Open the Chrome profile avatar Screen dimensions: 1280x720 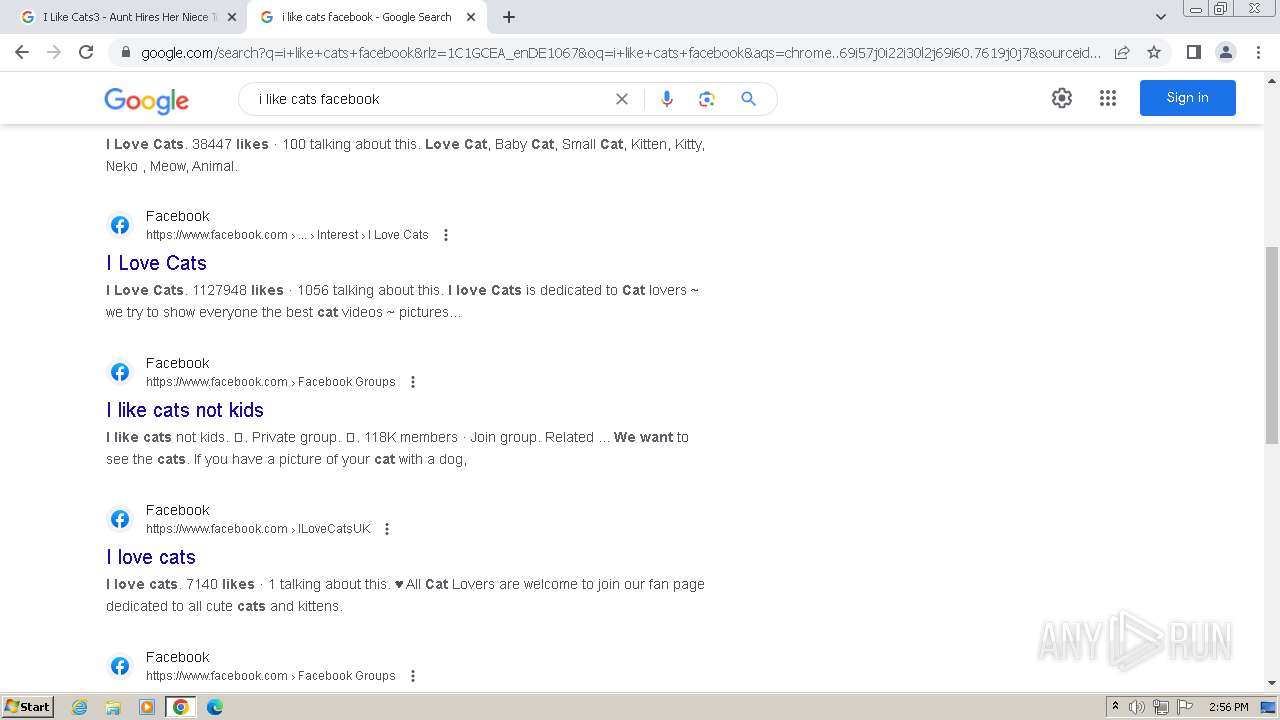tap(1225, 52)
